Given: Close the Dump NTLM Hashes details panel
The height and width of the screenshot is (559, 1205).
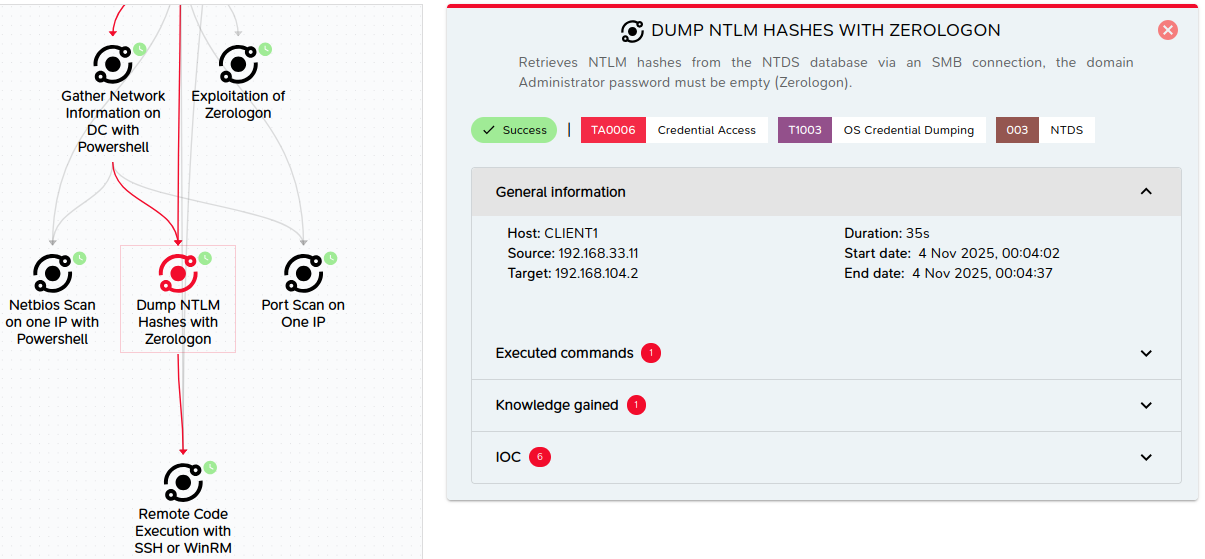Looking at the screenshot, I should [1168, 30].
